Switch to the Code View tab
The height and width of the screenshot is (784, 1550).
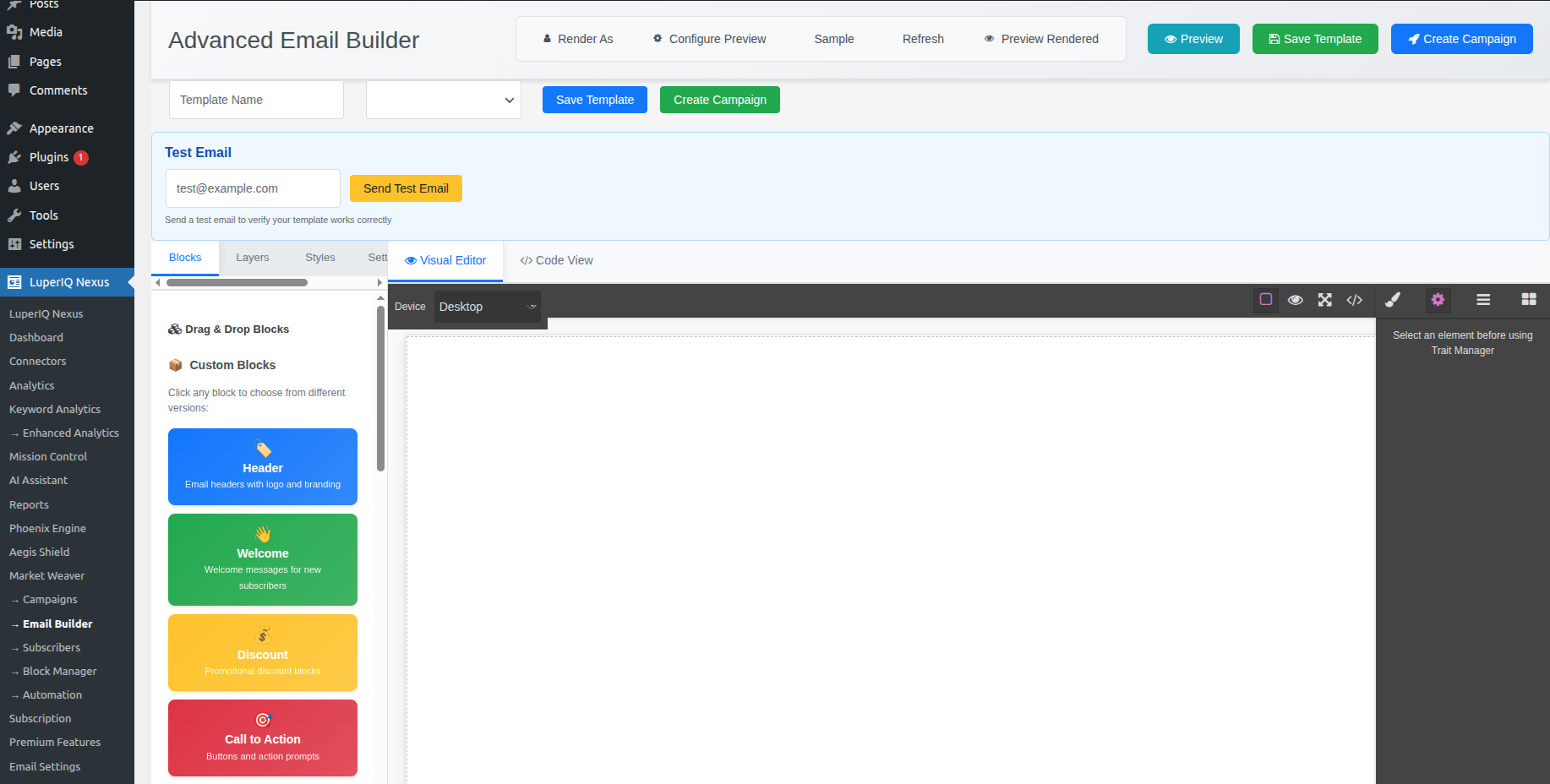tap(556, 260)
